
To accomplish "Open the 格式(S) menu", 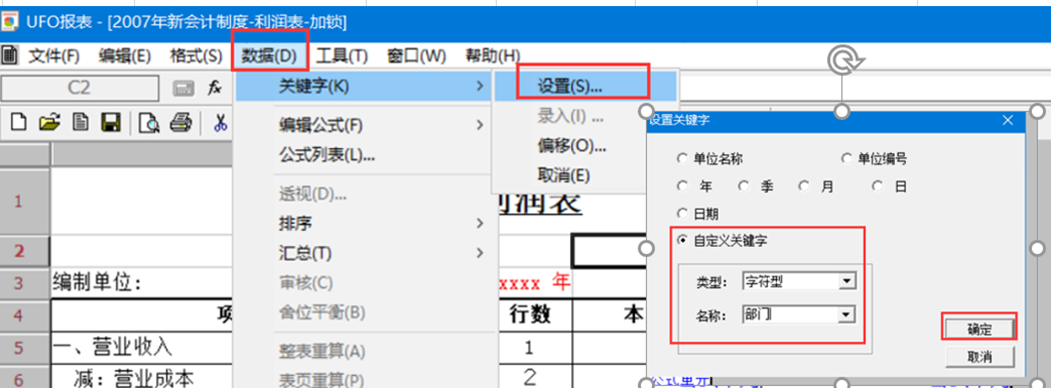I will coord(196,56).
